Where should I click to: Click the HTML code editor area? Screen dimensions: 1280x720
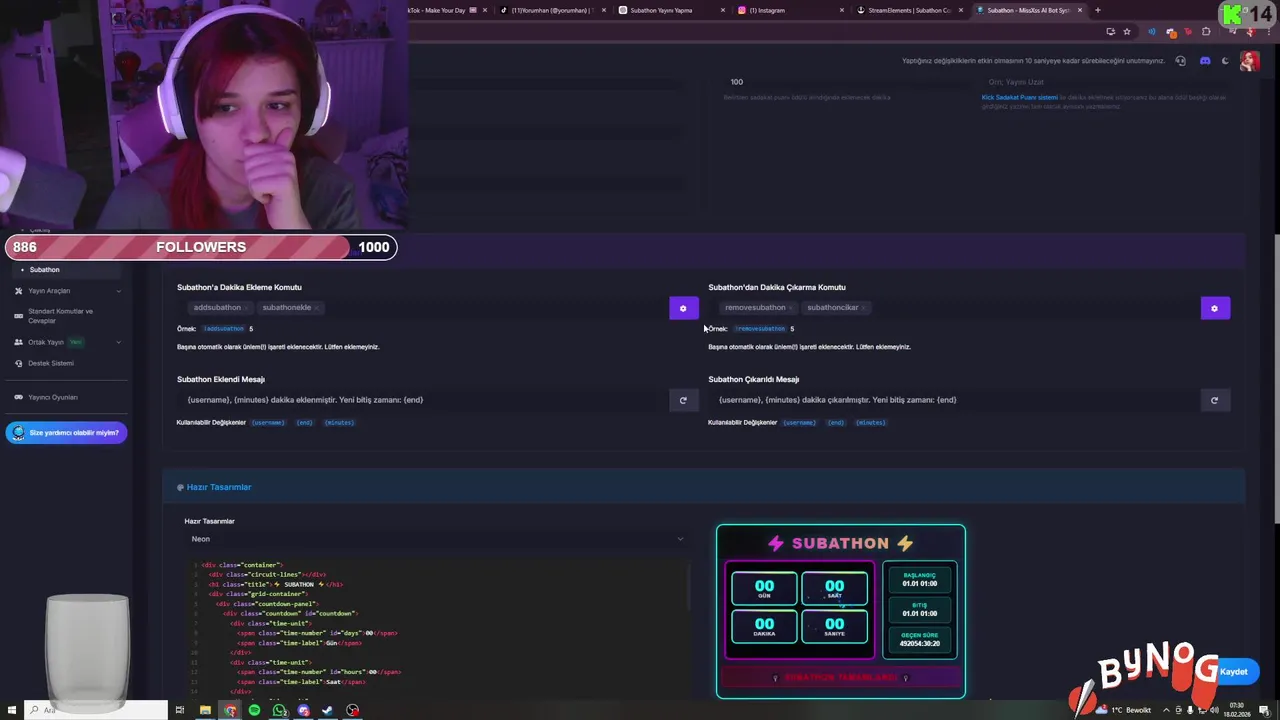(x=437, y=627)
